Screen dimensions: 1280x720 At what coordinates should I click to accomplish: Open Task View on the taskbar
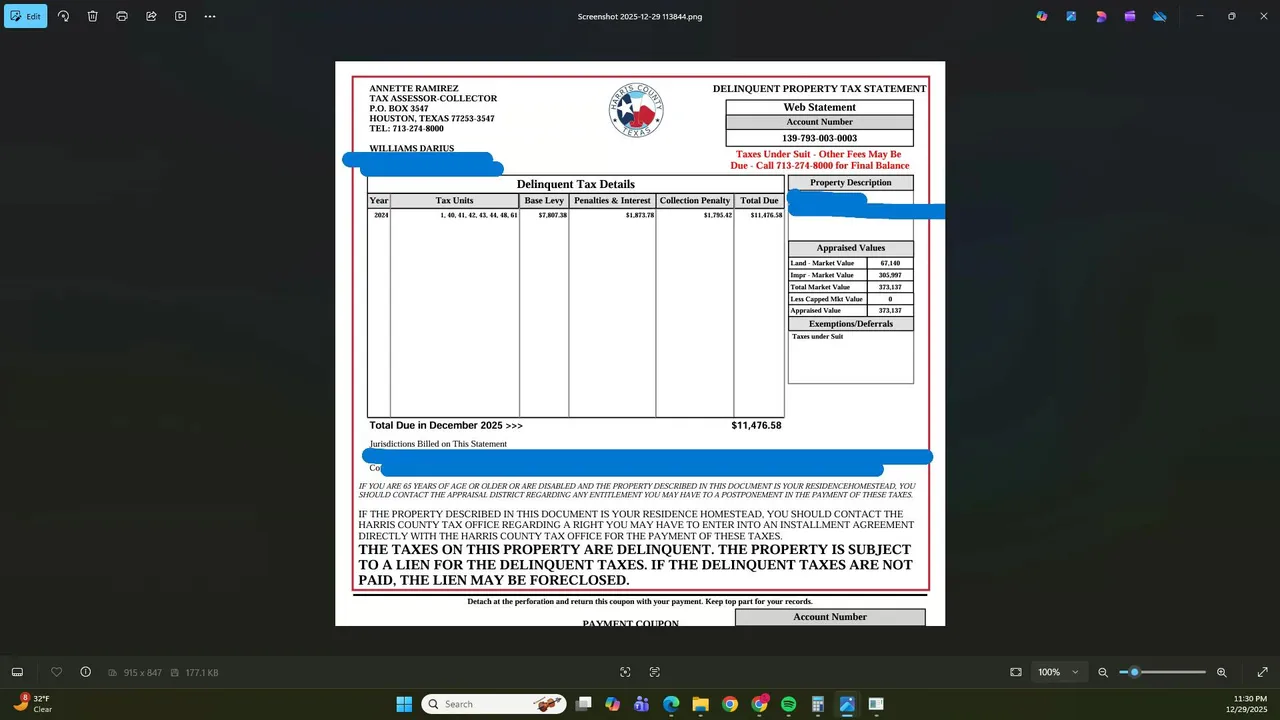tap(583, 704)
